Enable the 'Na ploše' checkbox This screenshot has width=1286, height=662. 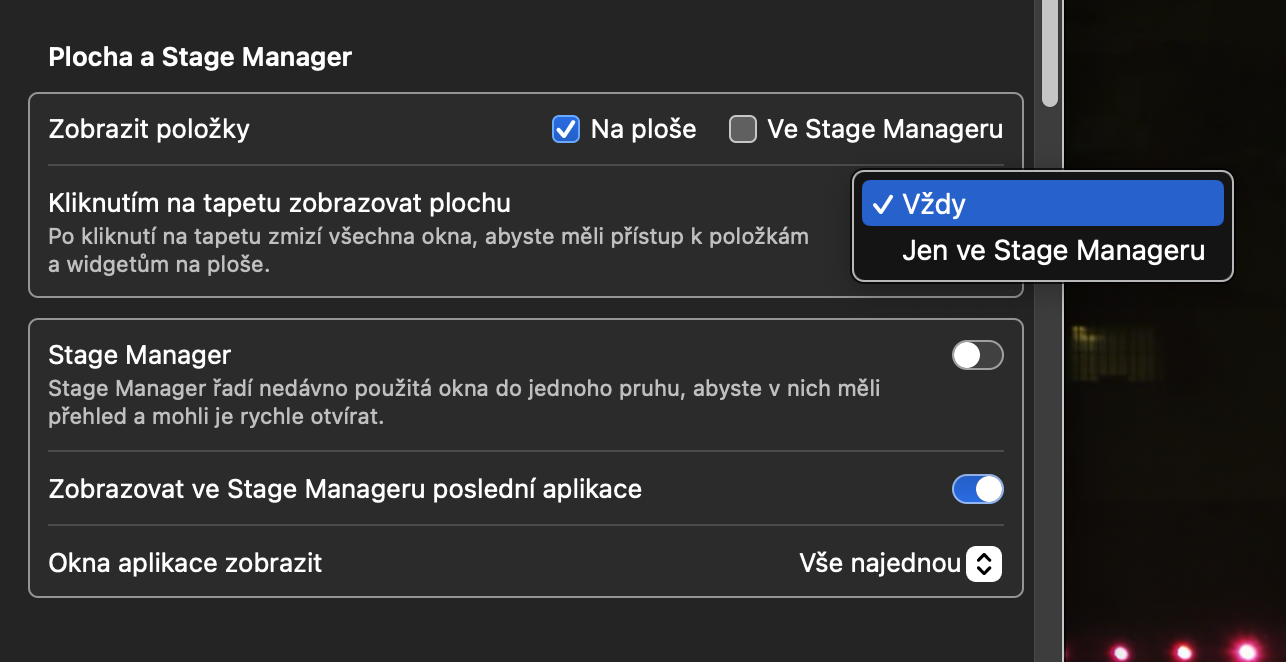point(566,129)
